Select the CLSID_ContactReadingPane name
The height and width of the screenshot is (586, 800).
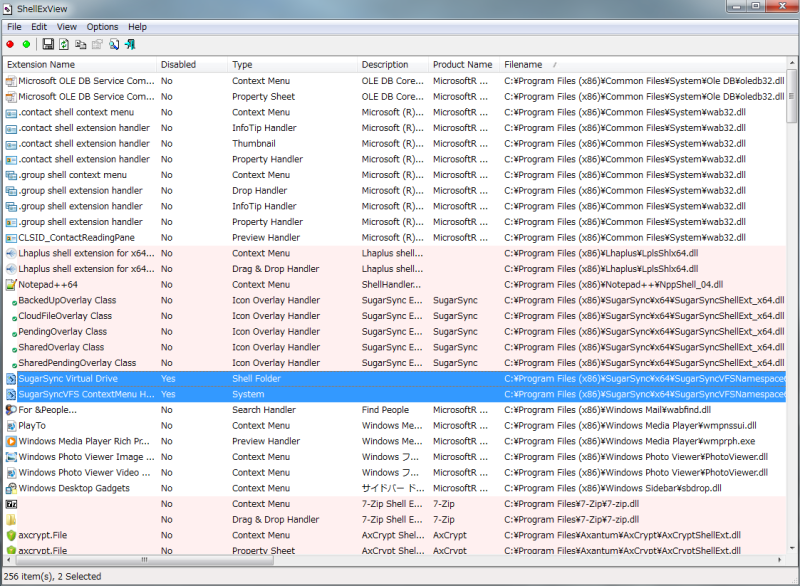[77, 238]
